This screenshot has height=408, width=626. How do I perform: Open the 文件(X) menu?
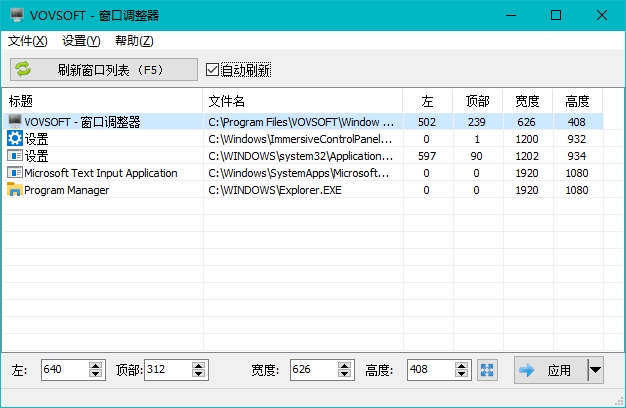(x=28, y=40)
